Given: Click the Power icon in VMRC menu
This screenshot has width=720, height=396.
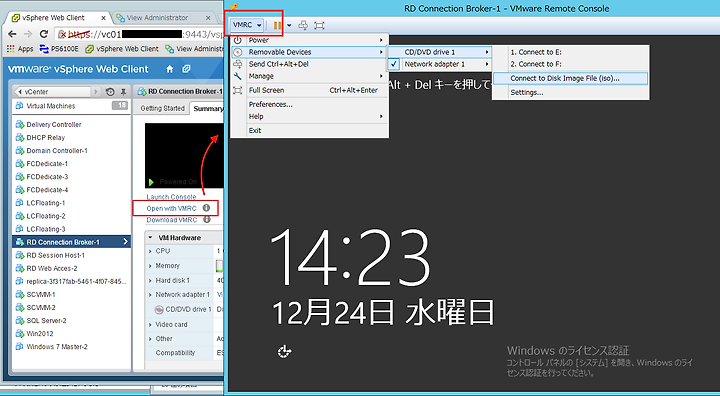Looking at the screenshot, I should [238, 40].
